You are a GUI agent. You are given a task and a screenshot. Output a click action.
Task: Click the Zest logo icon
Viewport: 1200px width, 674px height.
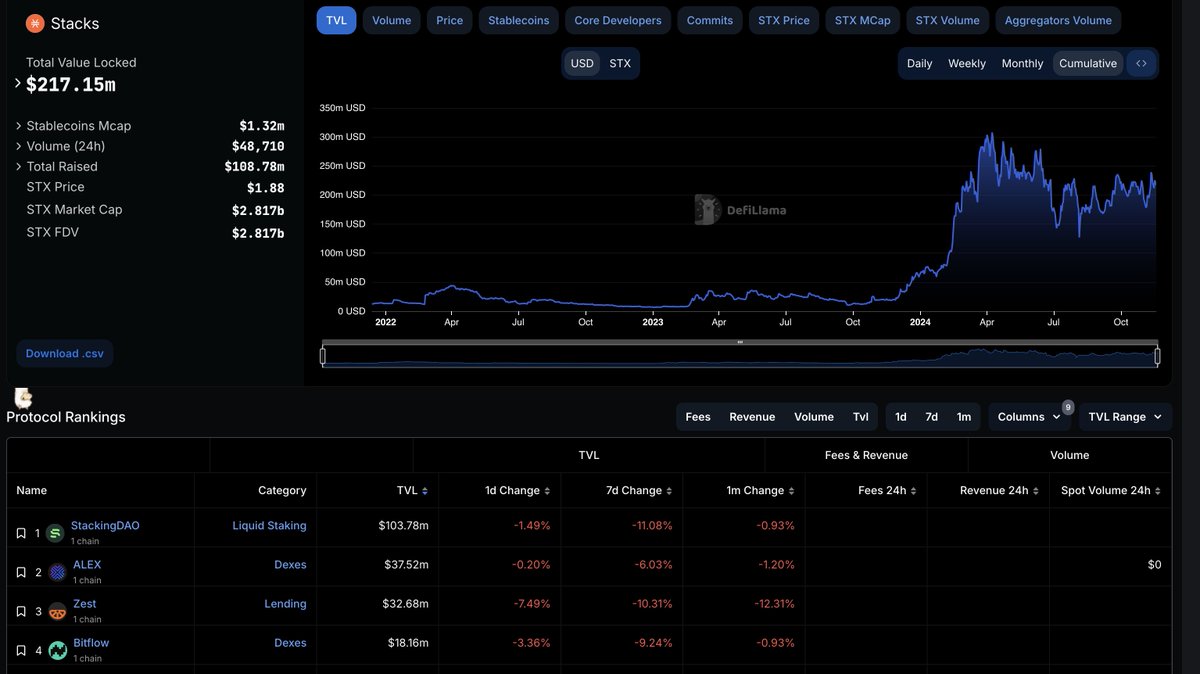[57, 611]
